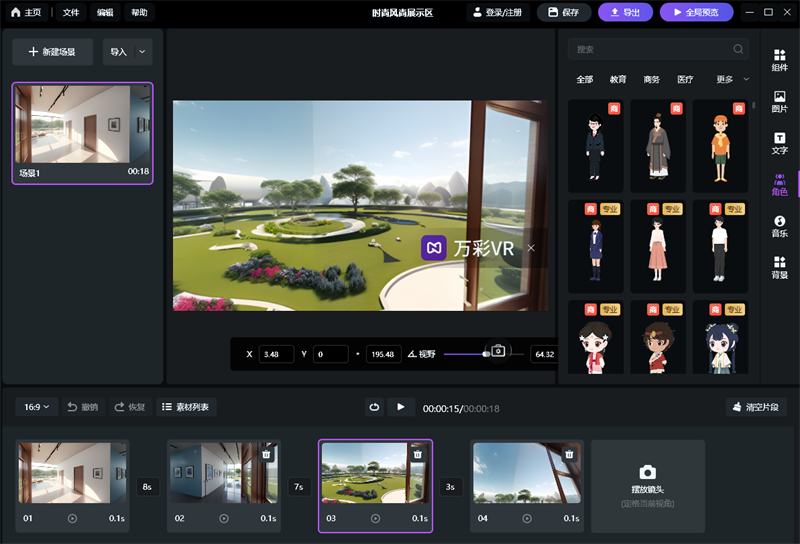Open the 音乐 music panel

click(779, 226)
